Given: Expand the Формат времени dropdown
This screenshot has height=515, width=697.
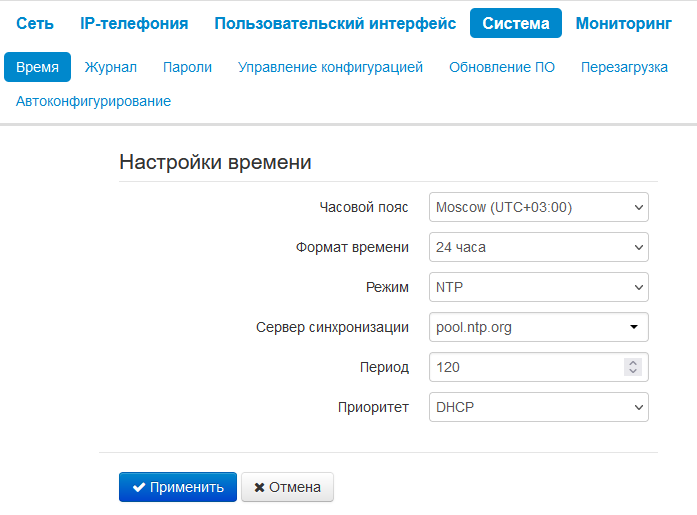Looking at the screenshot, I should [538, 247].
